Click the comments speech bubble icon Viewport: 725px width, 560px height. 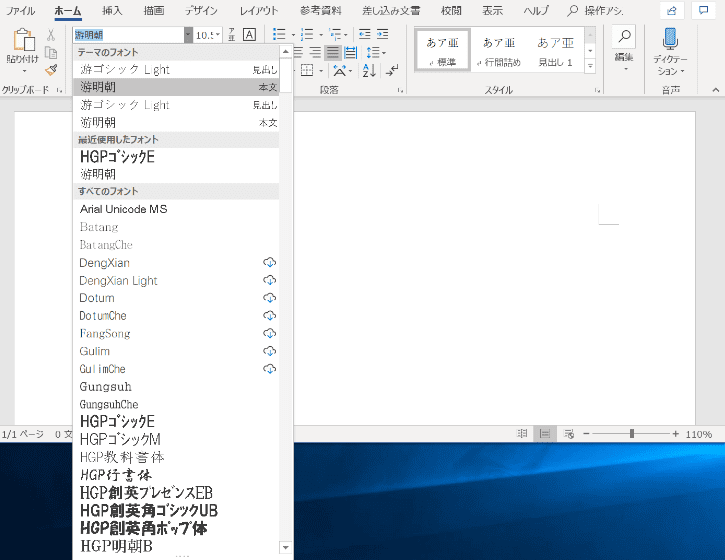pos(703,11)
